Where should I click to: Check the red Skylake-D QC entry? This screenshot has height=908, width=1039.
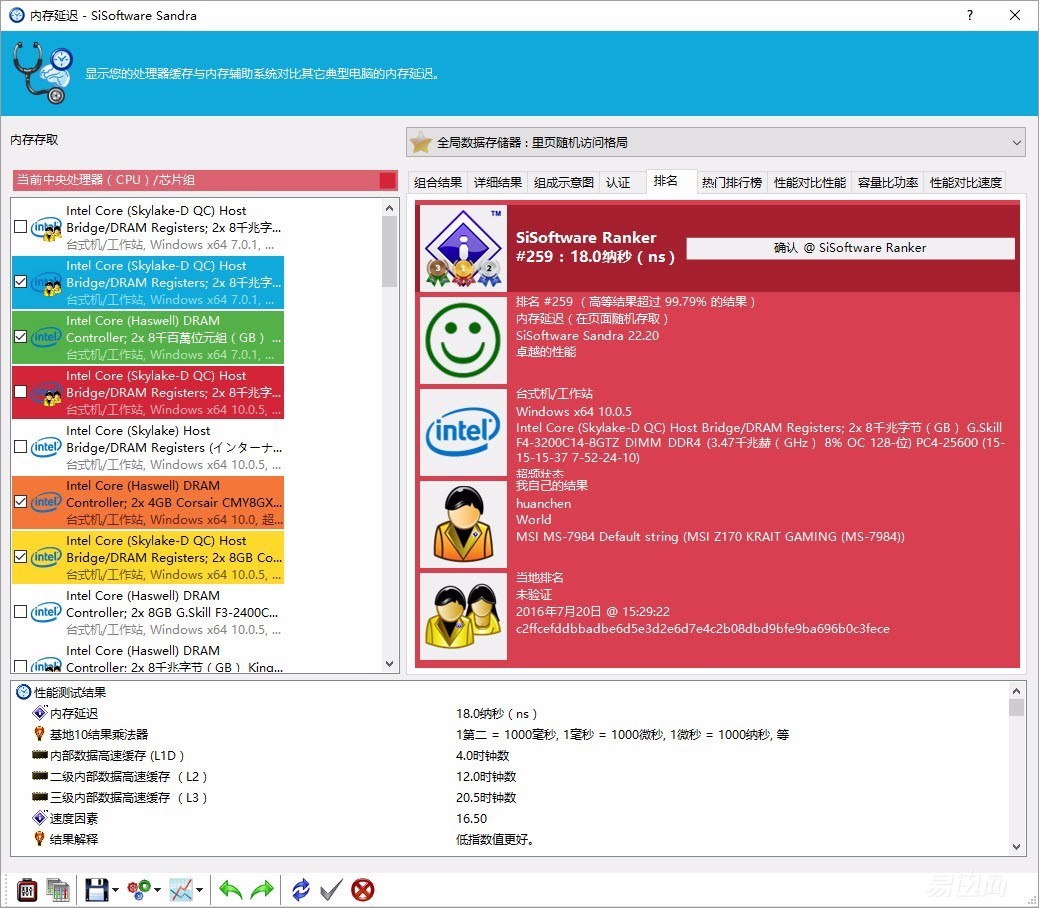pyautogui.click(x=21, y=392)
